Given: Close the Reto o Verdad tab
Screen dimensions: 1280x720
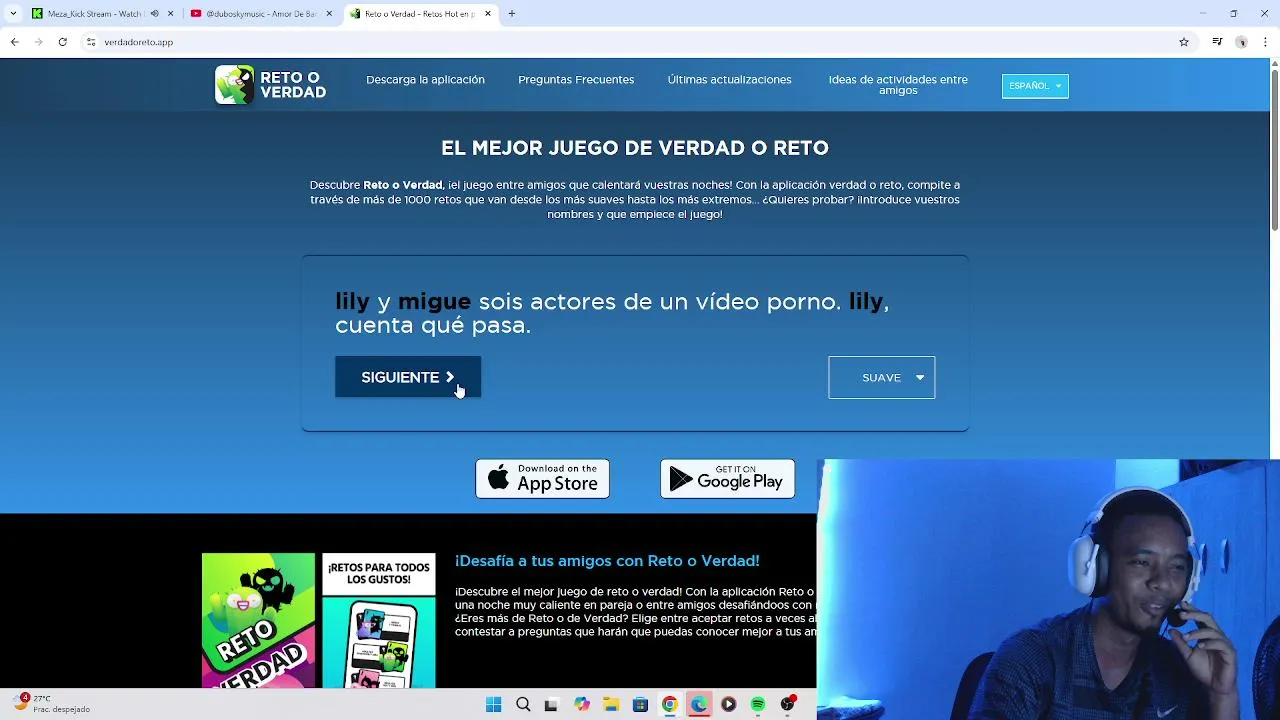Looking at the screenshot, I should click(x=488, y=14).
